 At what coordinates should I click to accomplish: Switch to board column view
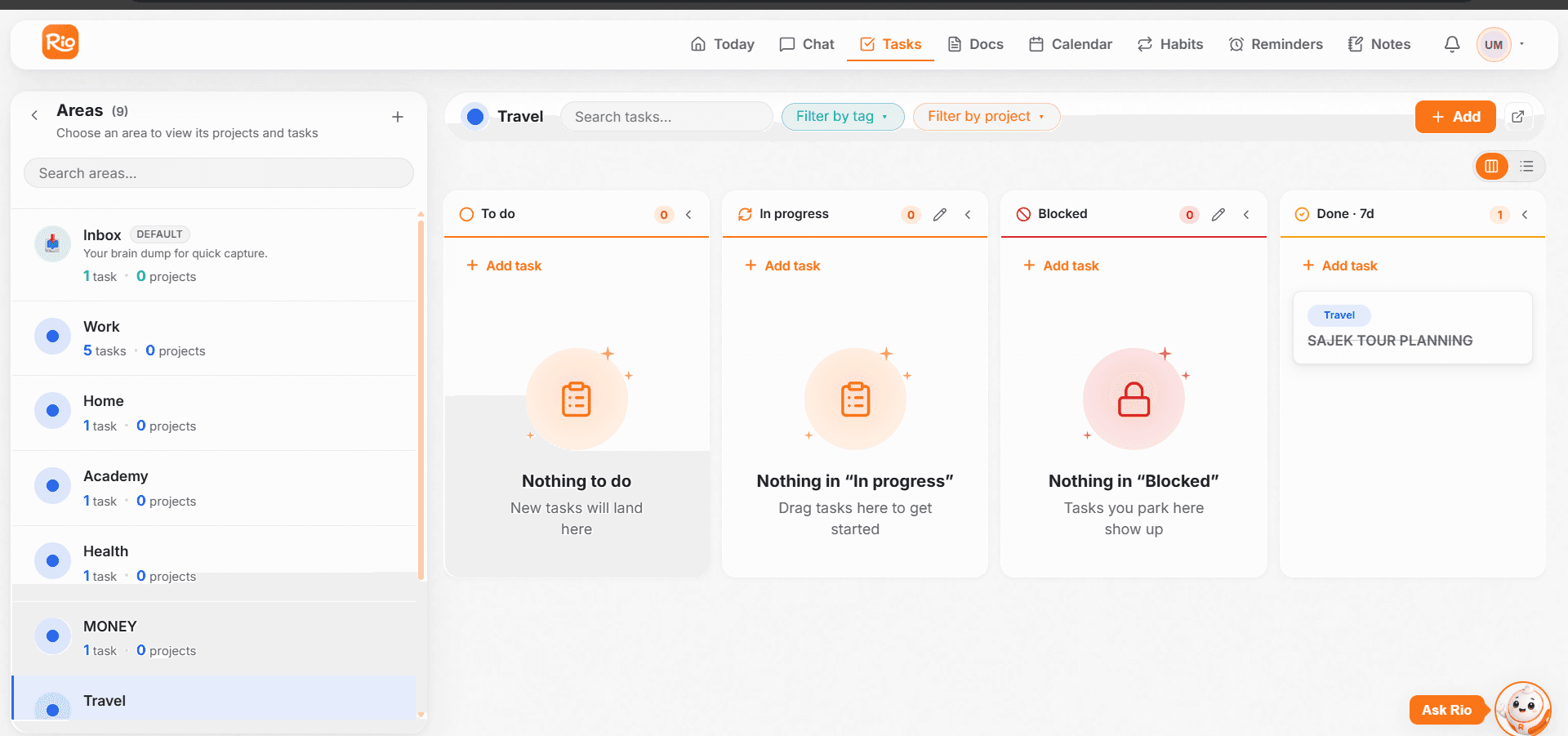pos(1491,167)
